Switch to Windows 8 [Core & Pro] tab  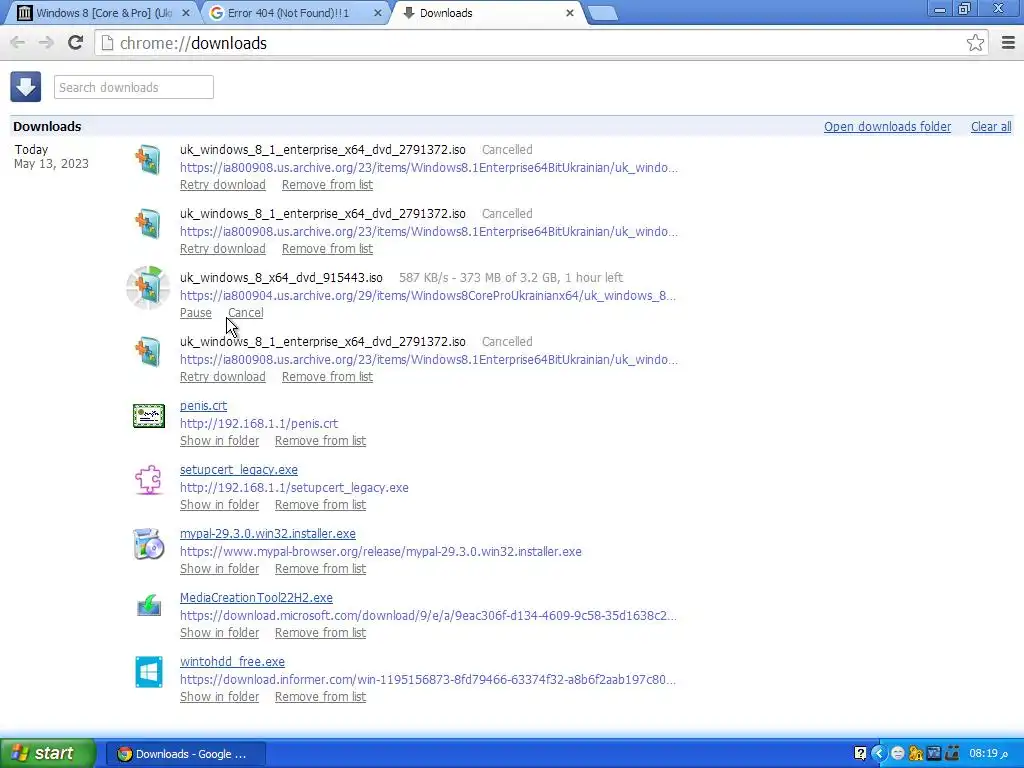point(103,13)
